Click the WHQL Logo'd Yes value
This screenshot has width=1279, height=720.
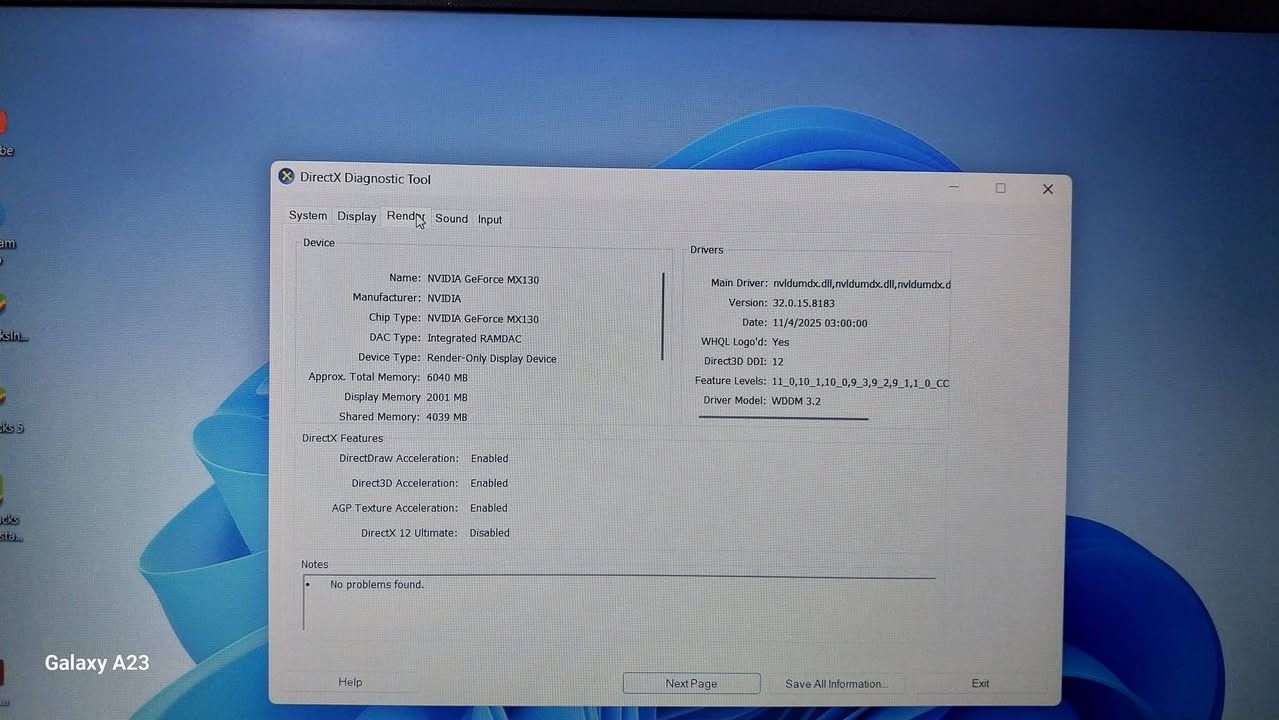780,342
